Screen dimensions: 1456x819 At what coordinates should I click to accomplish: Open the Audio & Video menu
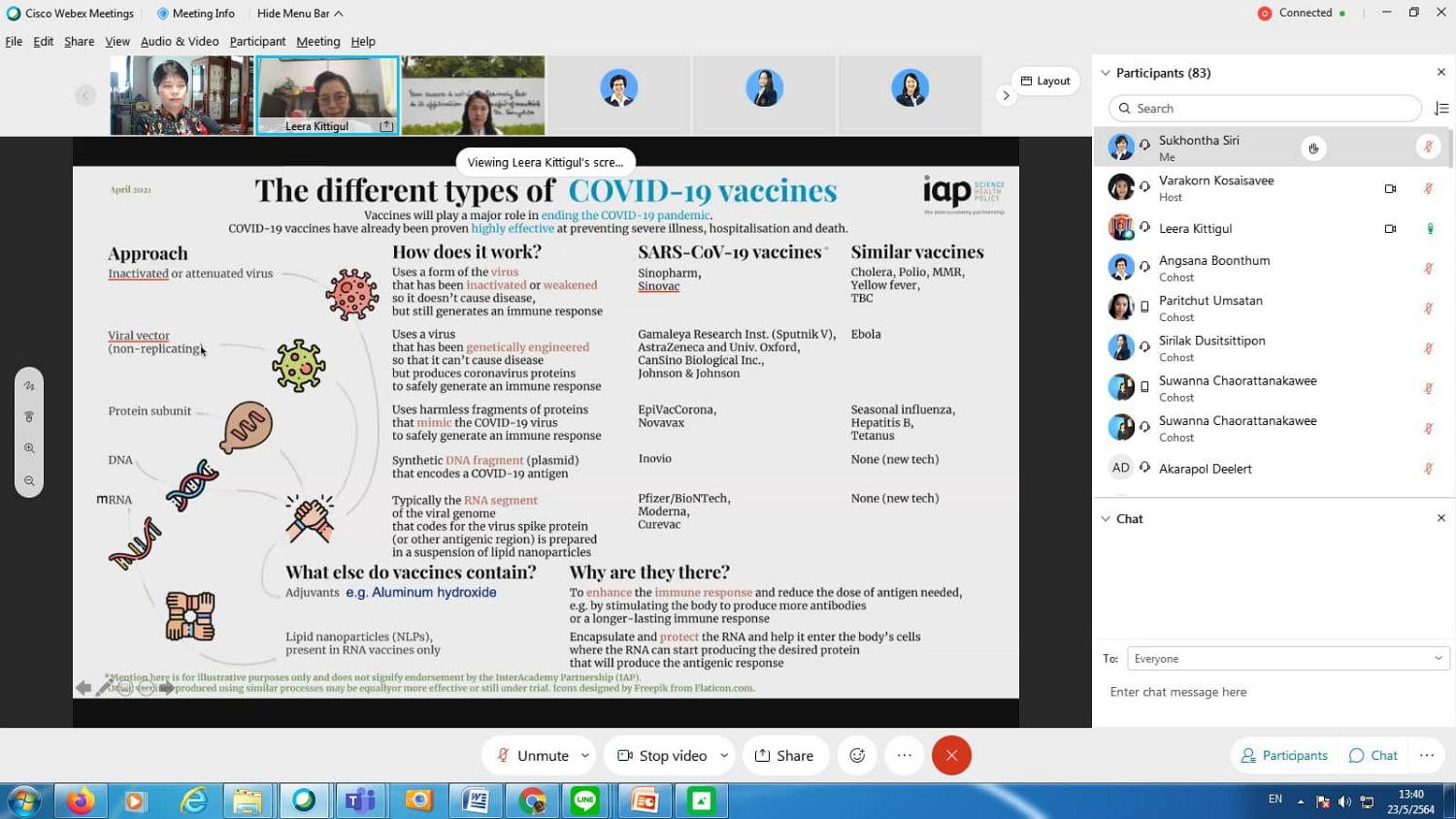pos(180,42)
